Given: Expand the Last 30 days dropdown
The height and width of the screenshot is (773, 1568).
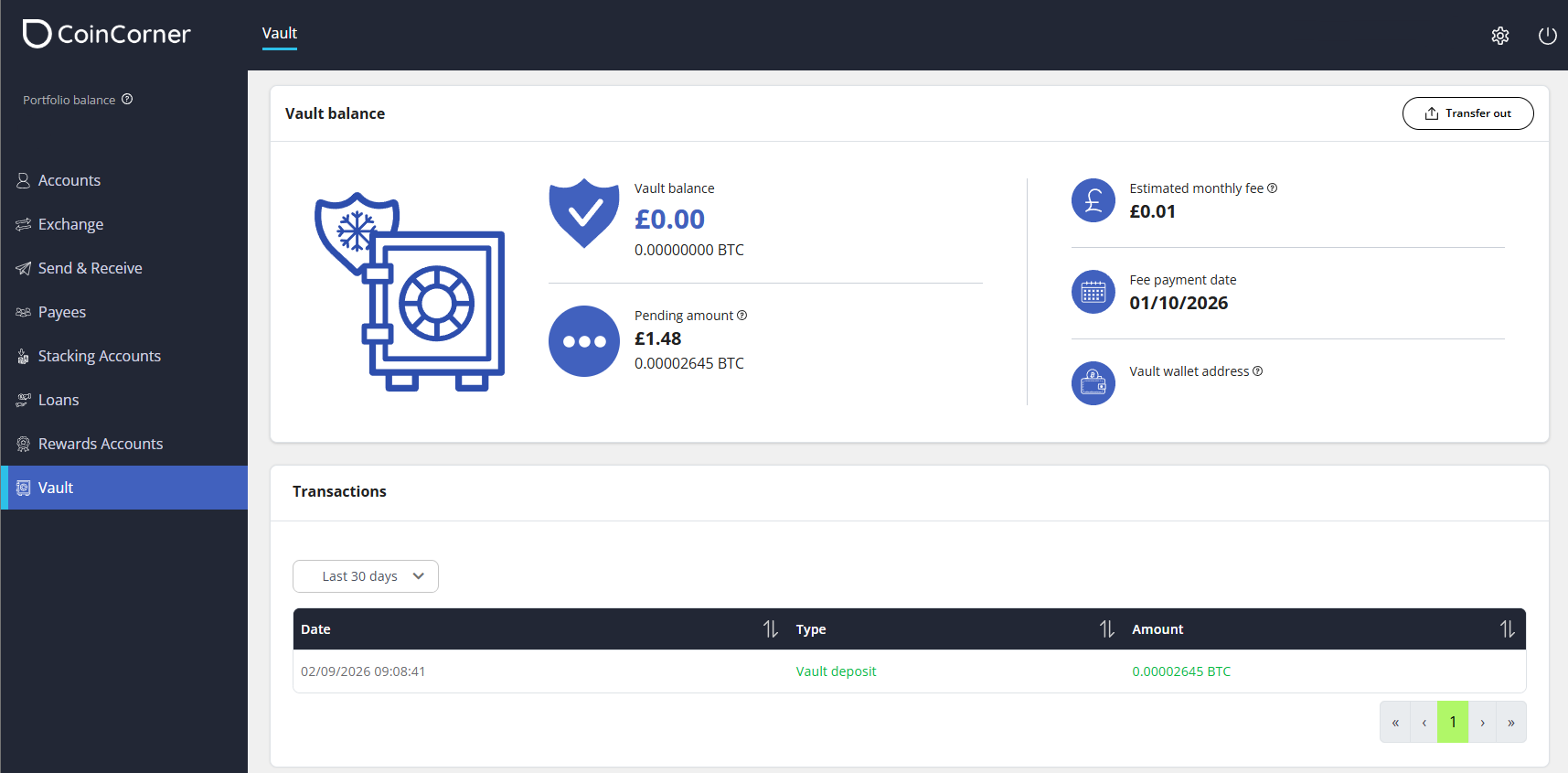Looking at the screenshot, I should (x=366, y=576).
